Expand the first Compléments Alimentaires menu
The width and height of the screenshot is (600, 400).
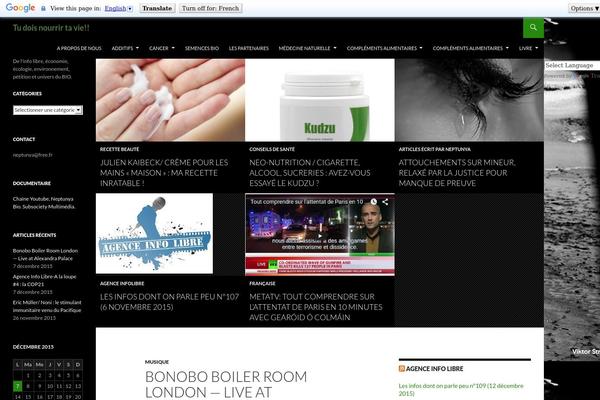tap(385, 48)
